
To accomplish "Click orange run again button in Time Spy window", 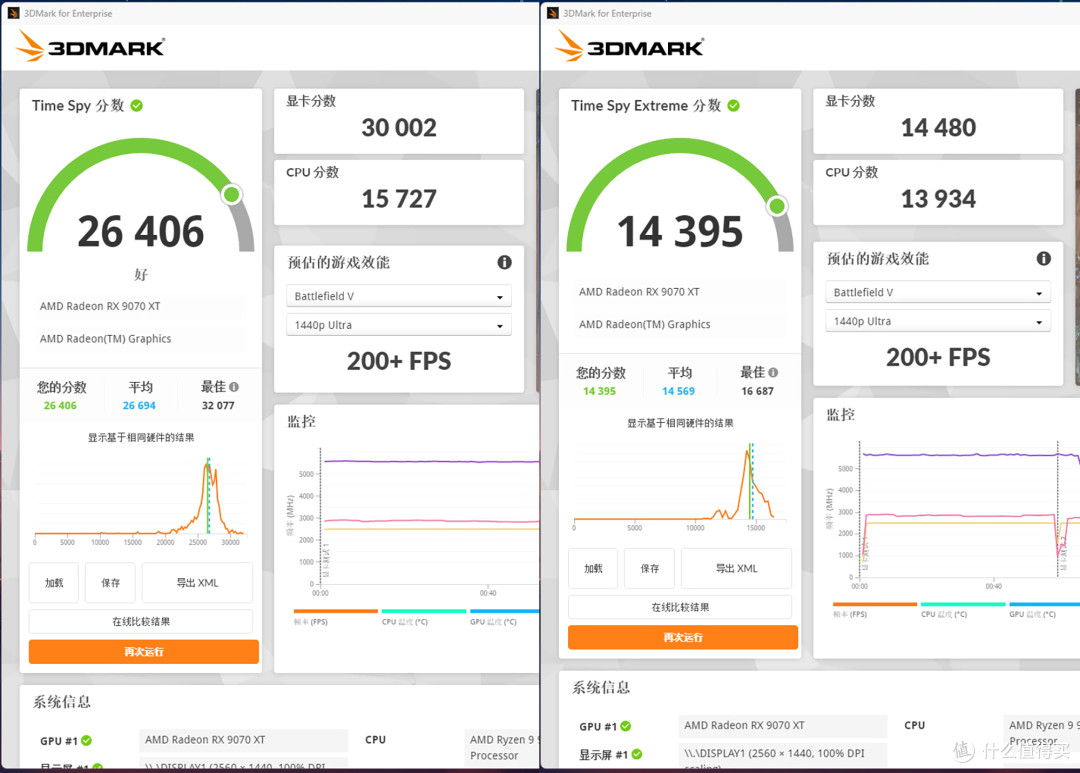I will tap(144, 652).
